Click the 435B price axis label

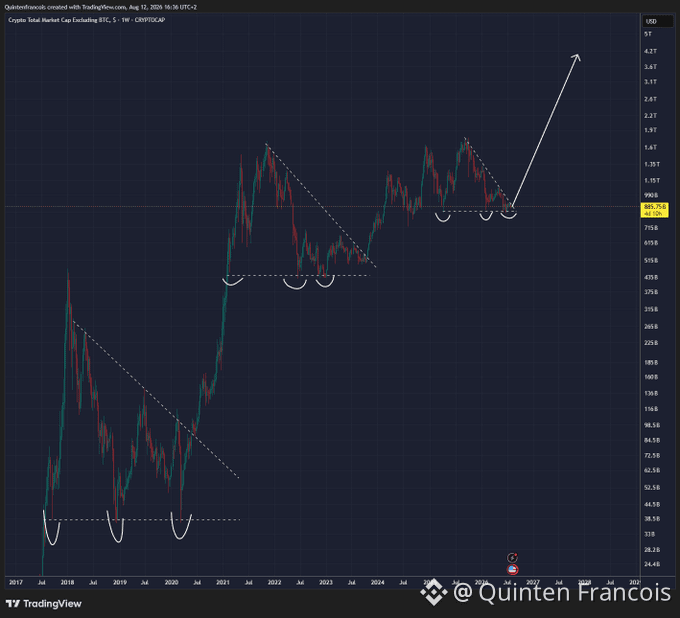[651, 277]
